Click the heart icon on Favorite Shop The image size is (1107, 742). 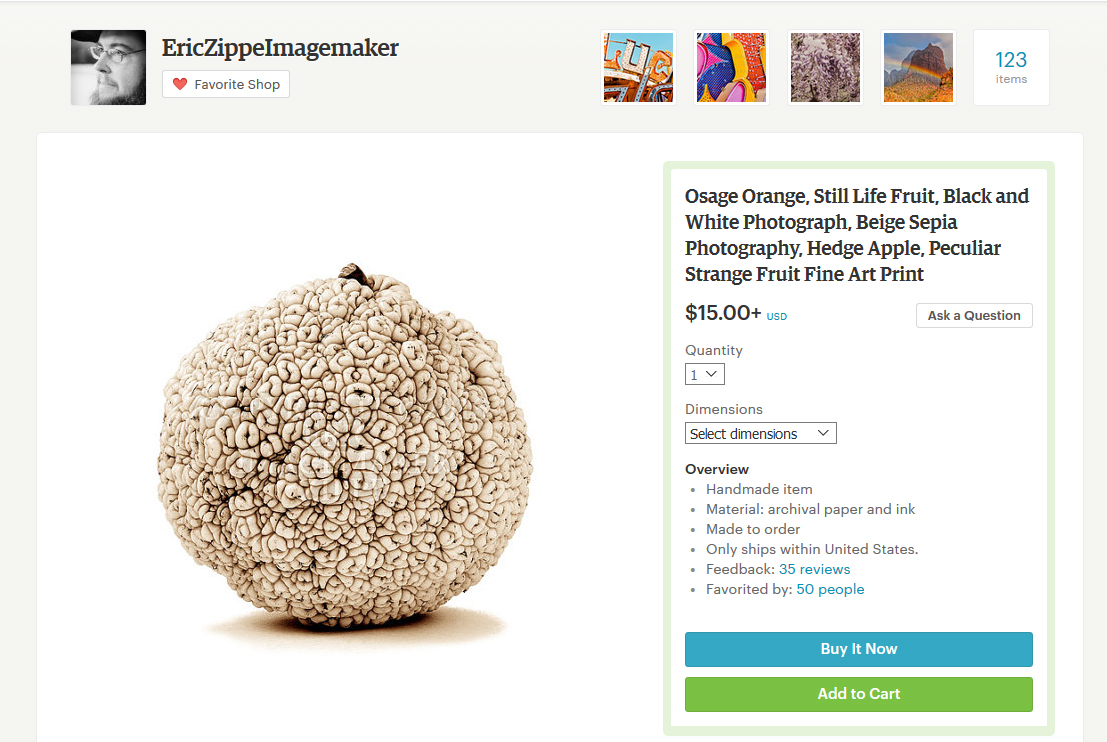click(x=180, y=84)
